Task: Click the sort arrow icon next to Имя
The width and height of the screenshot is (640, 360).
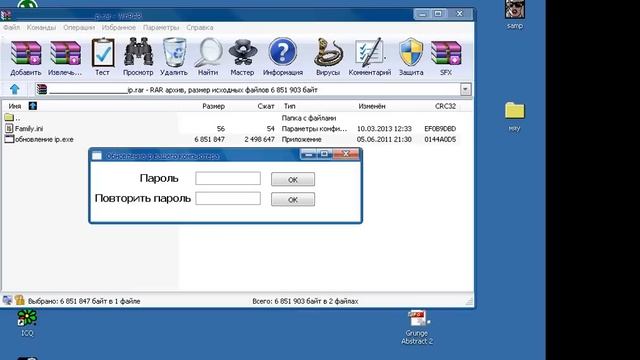Action: pos(33,106)
